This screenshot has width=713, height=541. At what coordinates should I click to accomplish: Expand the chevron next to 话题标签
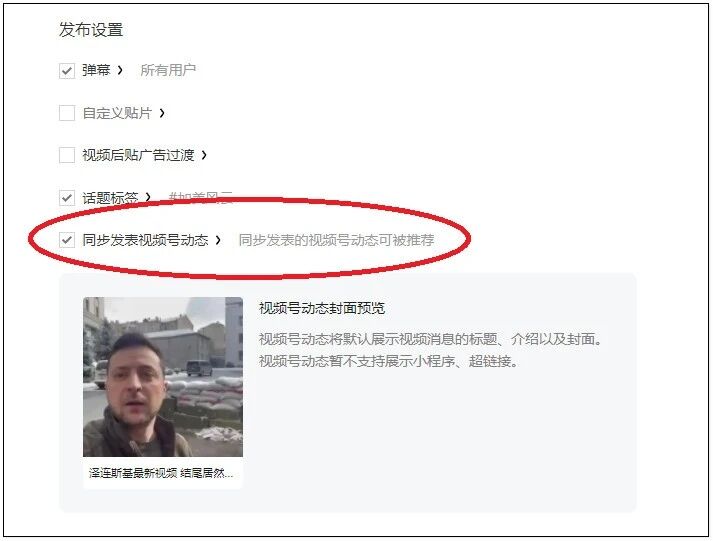(x=148, y=197)
